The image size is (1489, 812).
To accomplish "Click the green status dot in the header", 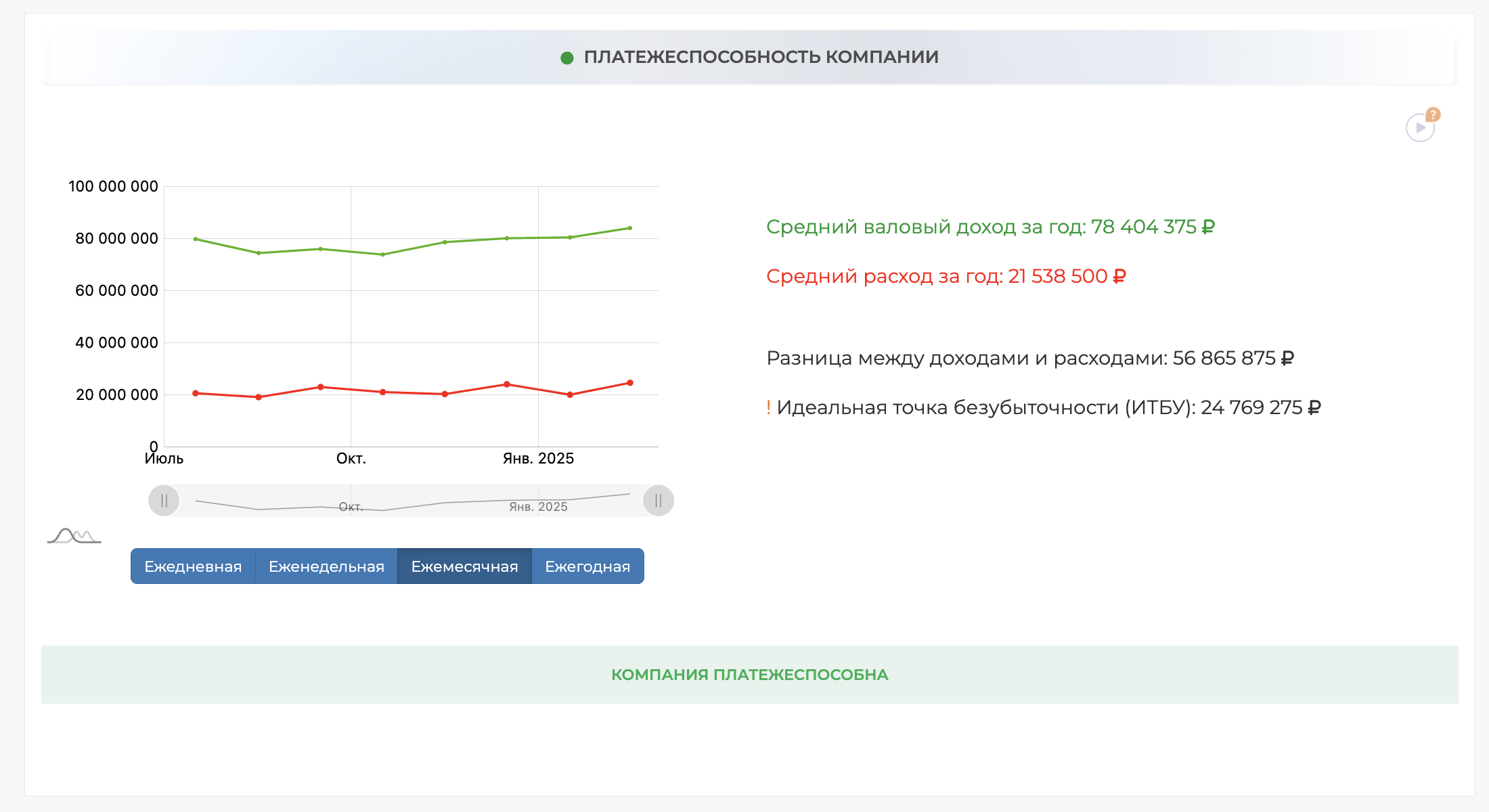I will (567, 58).
